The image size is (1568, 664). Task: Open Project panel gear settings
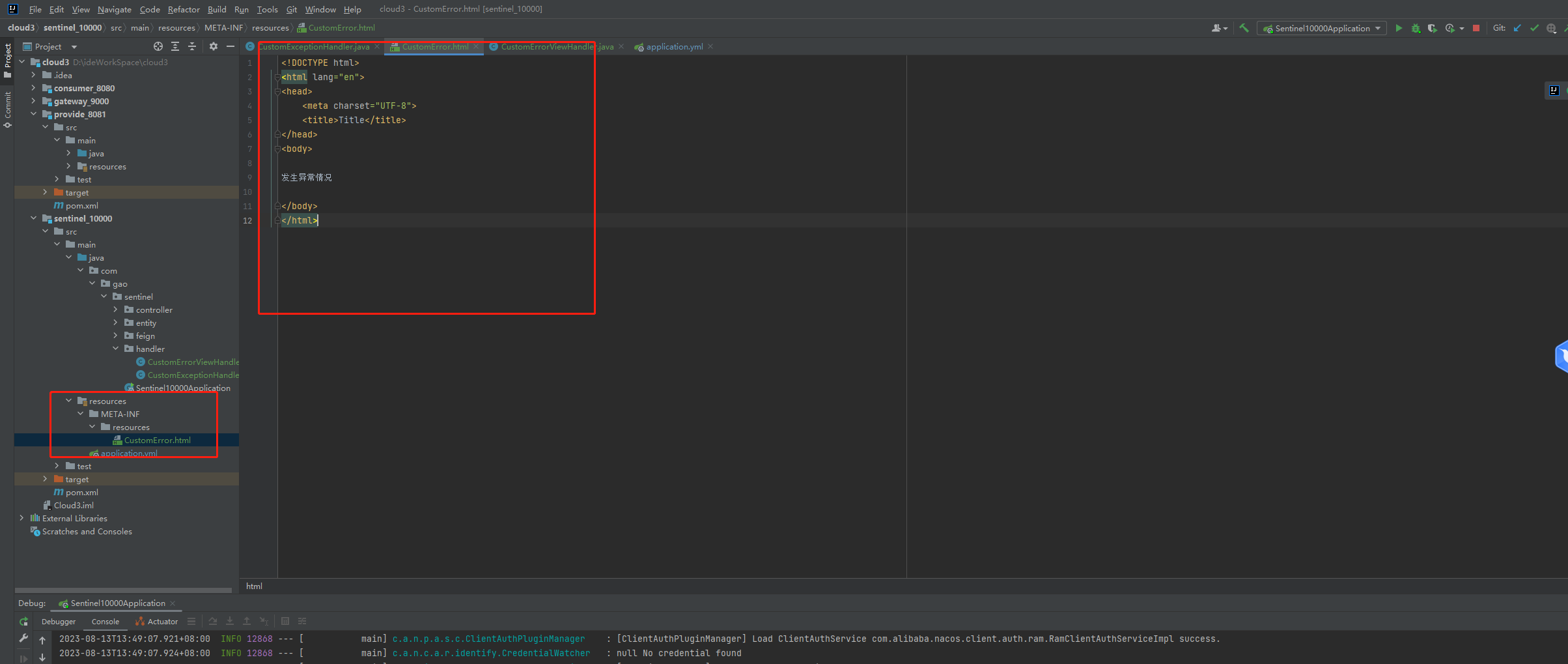tap(214, 46)
